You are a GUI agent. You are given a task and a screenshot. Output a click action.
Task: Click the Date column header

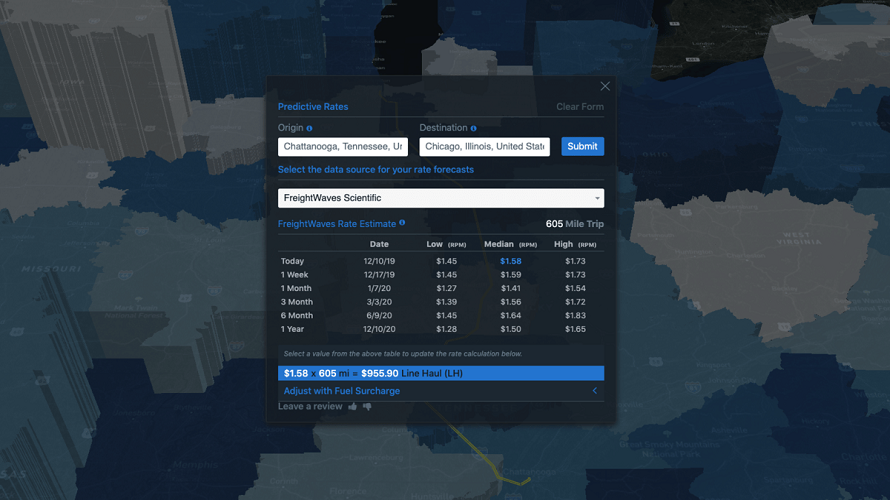[379, 244]
